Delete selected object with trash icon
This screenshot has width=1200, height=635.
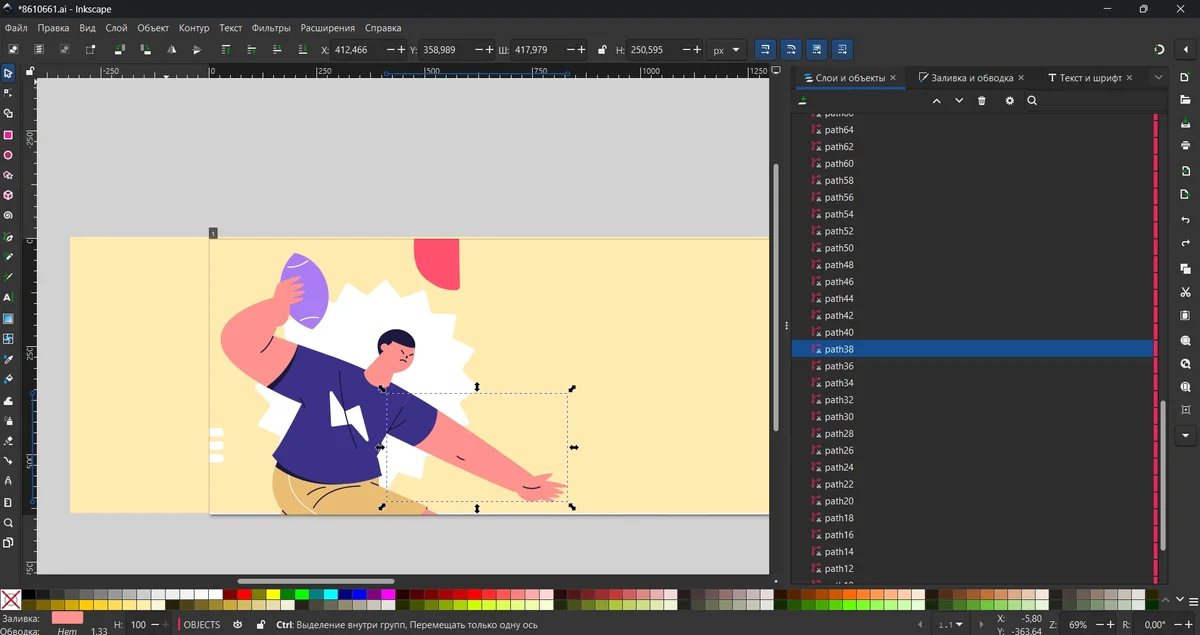(x=981, y=101)
